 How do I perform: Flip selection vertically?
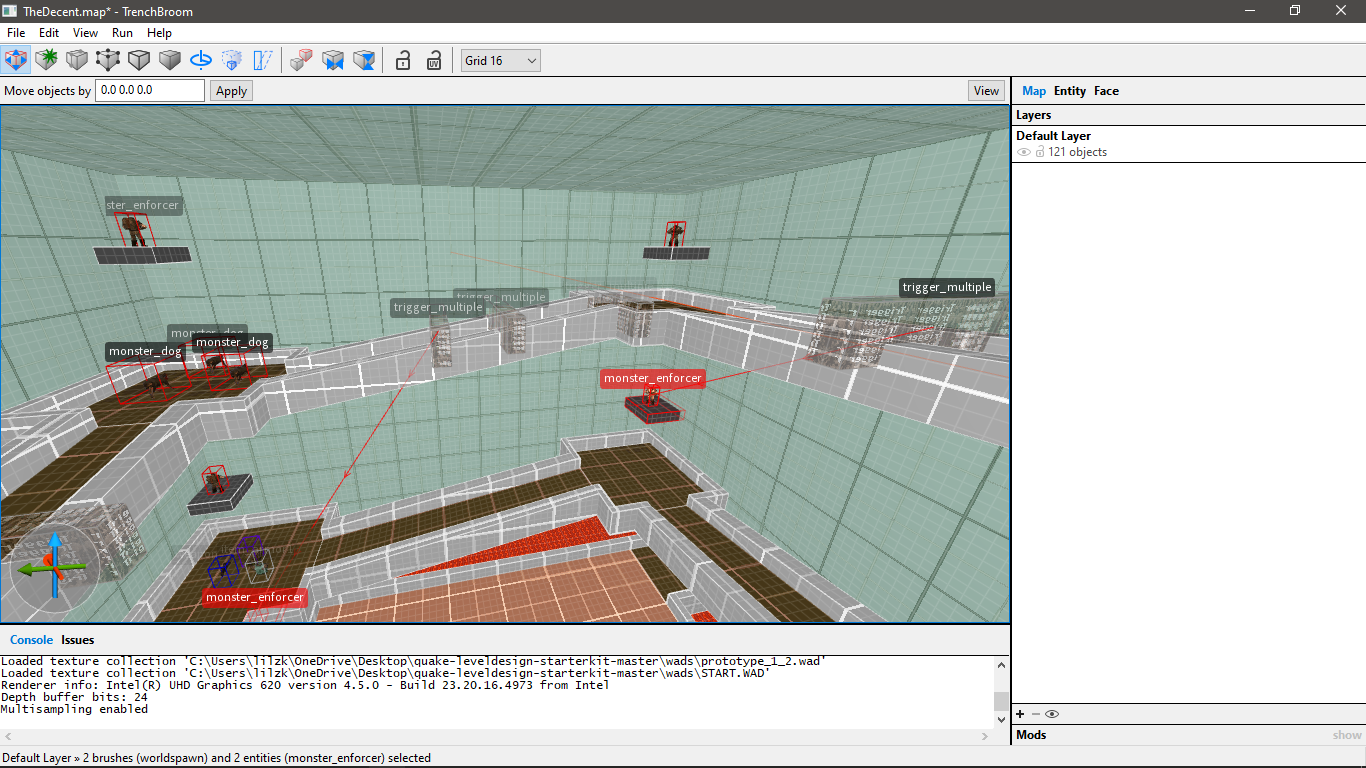tap(364, 60)
